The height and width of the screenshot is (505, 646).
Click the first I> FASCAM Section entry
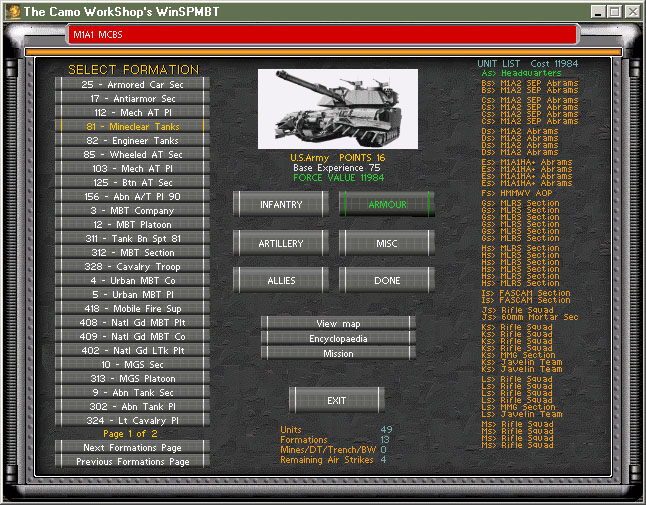point(526,293)
